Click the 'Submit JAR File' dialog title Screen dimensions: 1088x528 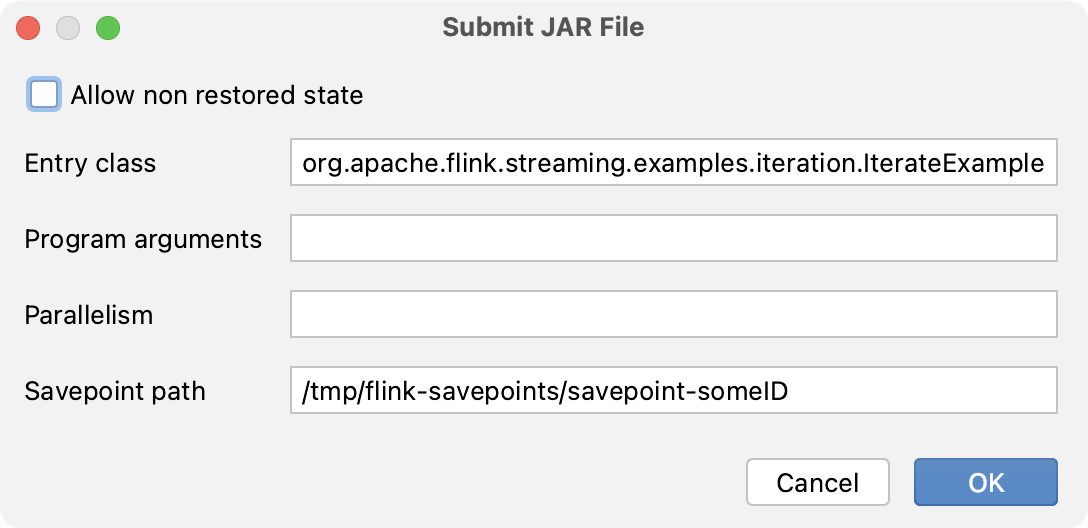click(x=543, y=28)
